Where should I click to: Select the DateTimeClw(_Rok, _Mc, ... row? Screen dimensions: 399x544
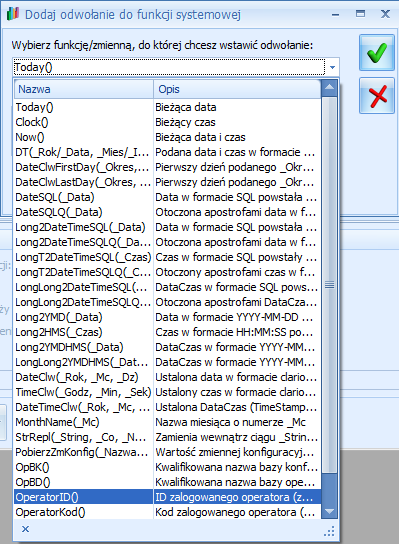point(168,407)
